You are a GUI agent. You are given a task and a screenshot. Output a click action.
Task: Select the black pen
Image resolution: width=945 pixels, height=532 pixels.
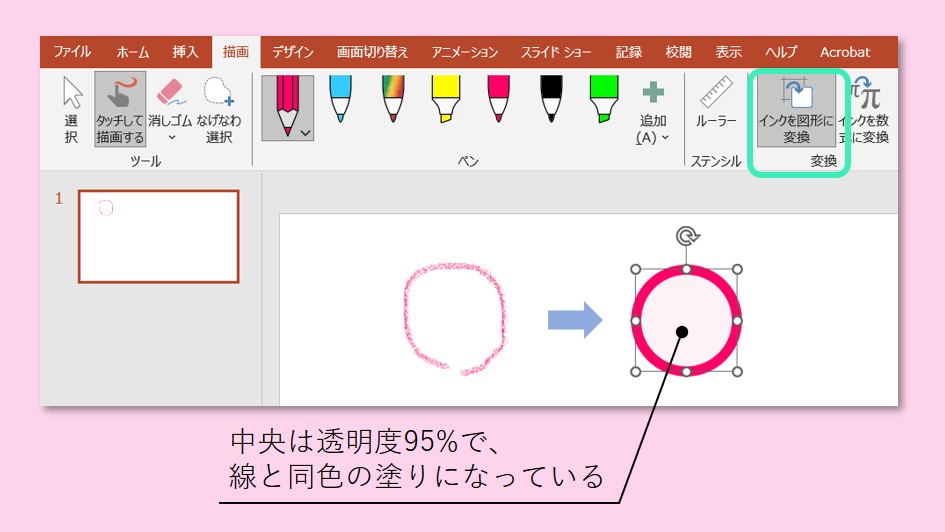pyautogui.click(x=551, y=99)
